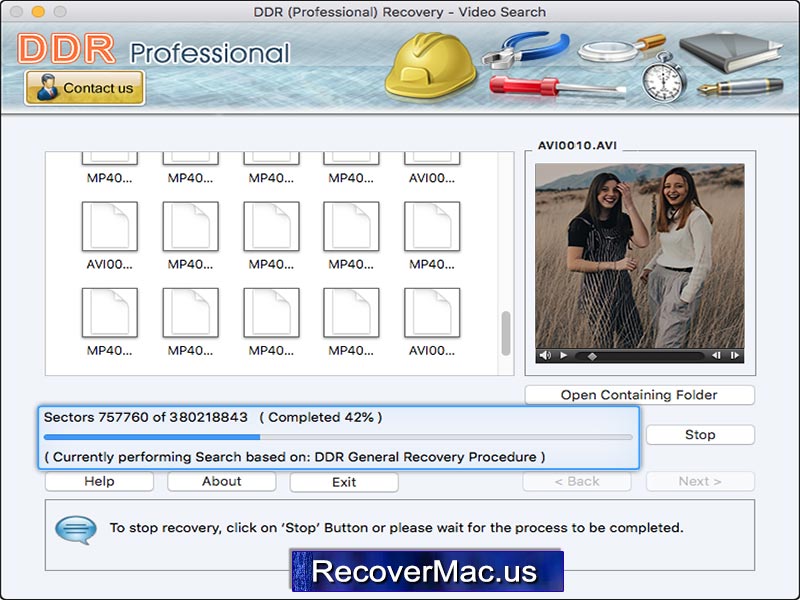Click the video seek slider handle

pyautogui.click(x=592, y=356)
